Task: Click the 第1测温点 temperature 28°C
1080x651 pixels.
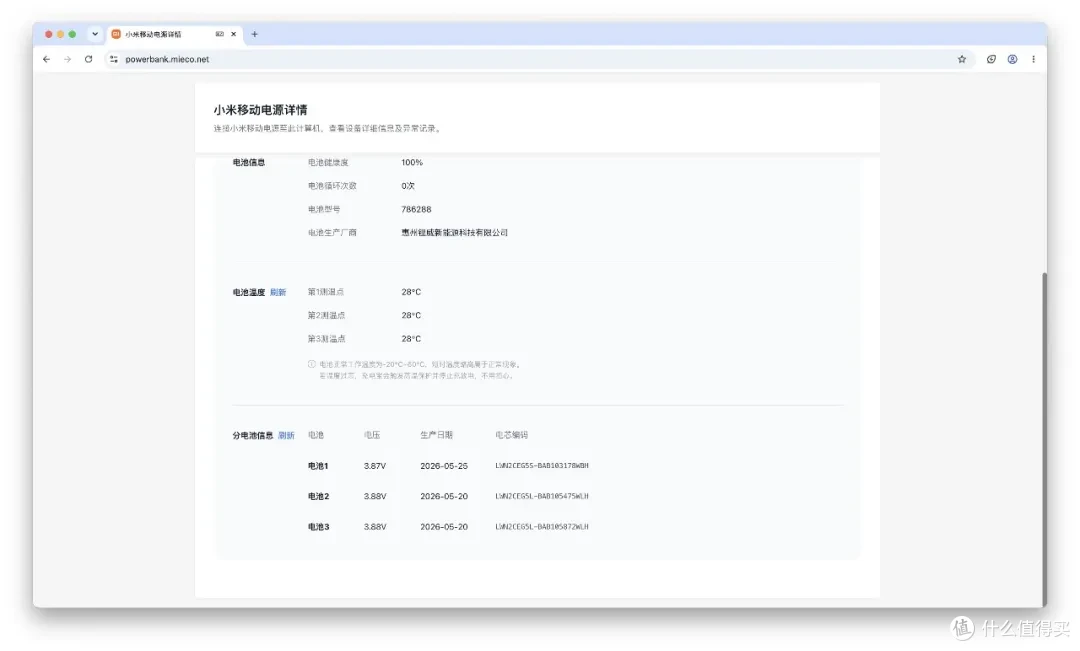Action: [x=411, y=292]
